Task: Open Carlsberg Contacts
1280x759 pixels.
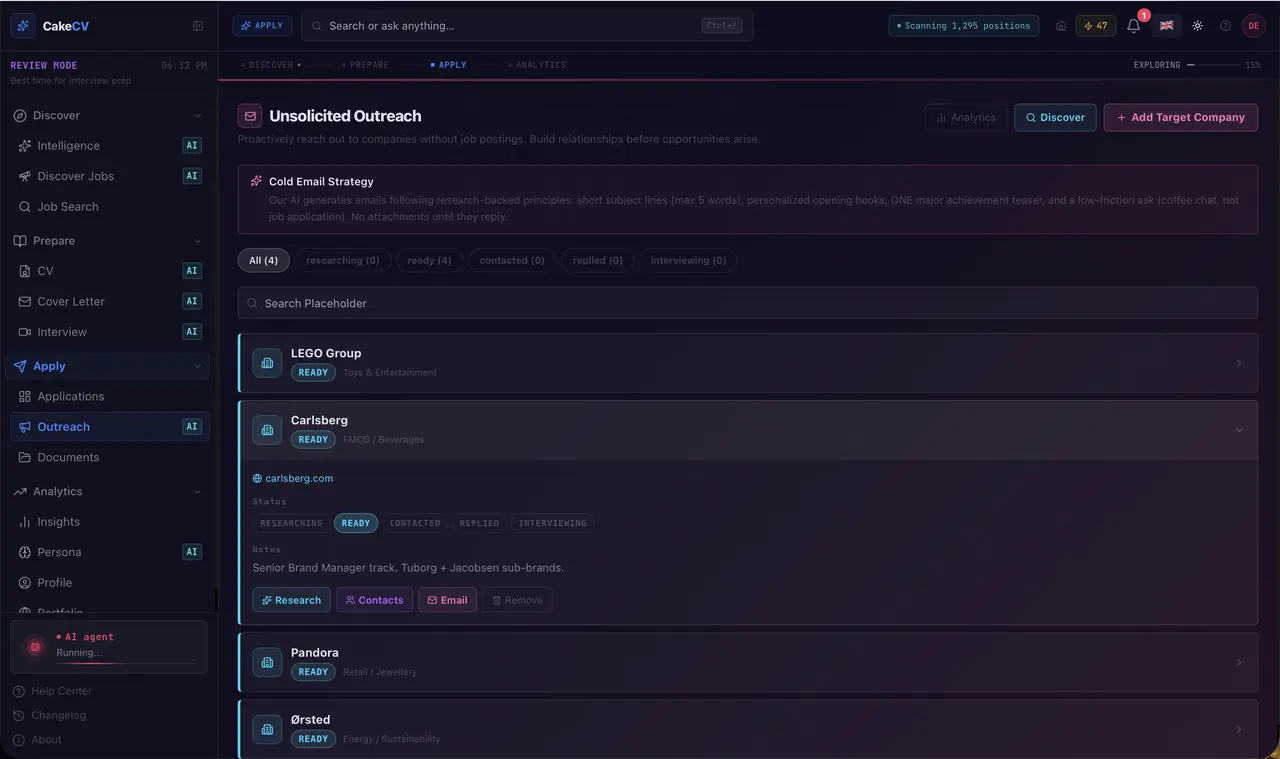Action: coord(375,600)
